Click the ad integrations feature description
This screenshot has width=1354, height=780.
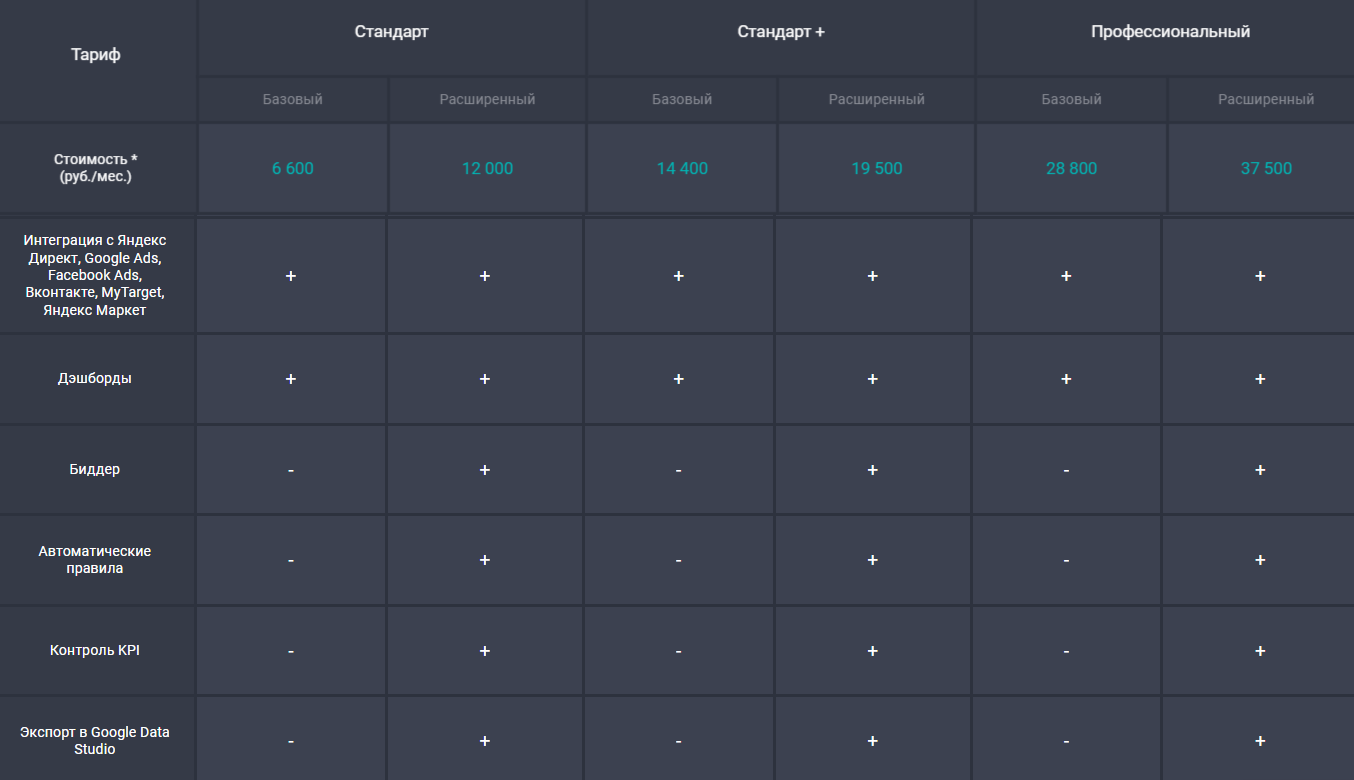[95, 275]
